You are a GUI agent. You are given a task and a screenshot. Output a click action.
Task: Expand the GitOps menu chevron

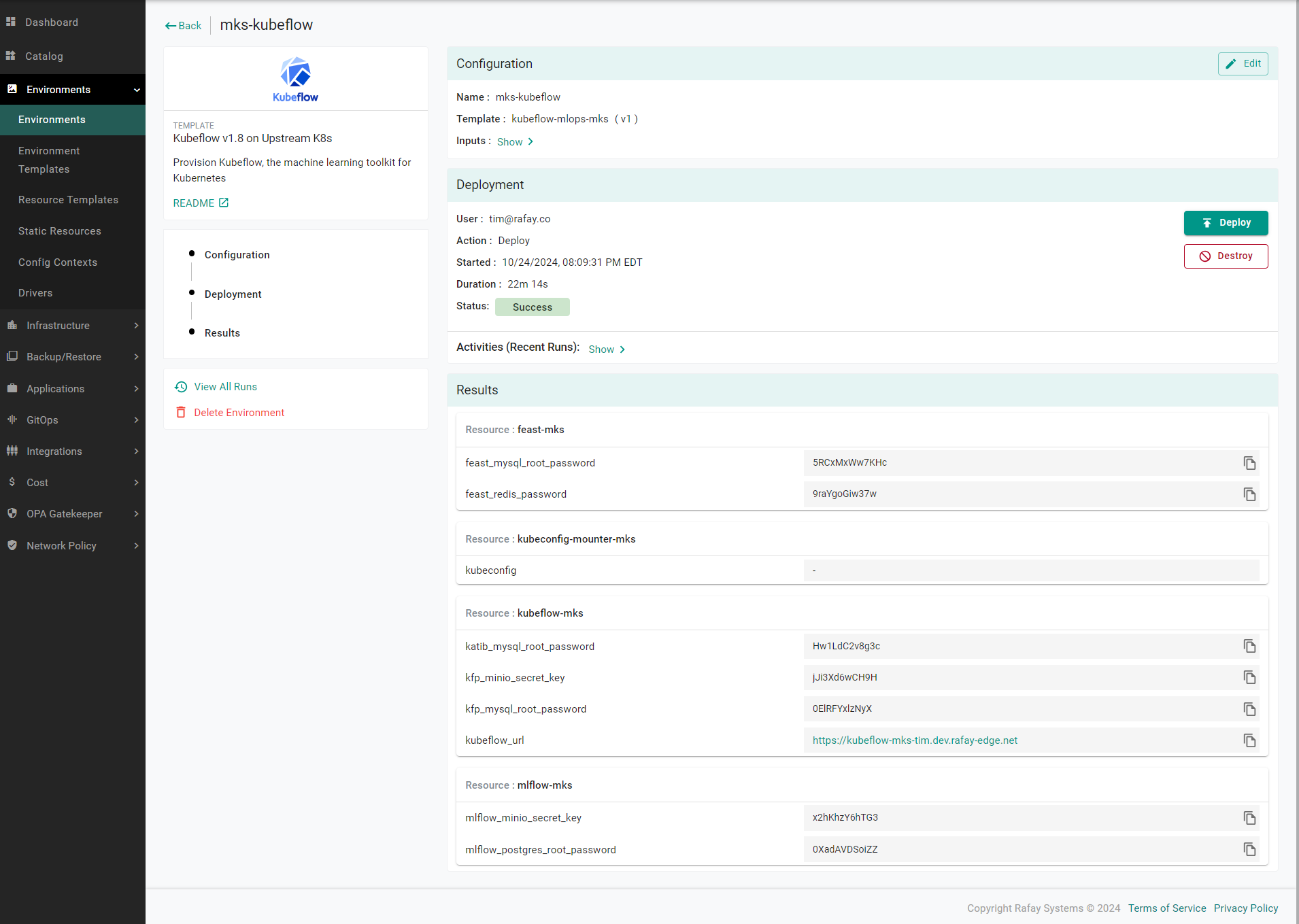click(x=137, y=420)
